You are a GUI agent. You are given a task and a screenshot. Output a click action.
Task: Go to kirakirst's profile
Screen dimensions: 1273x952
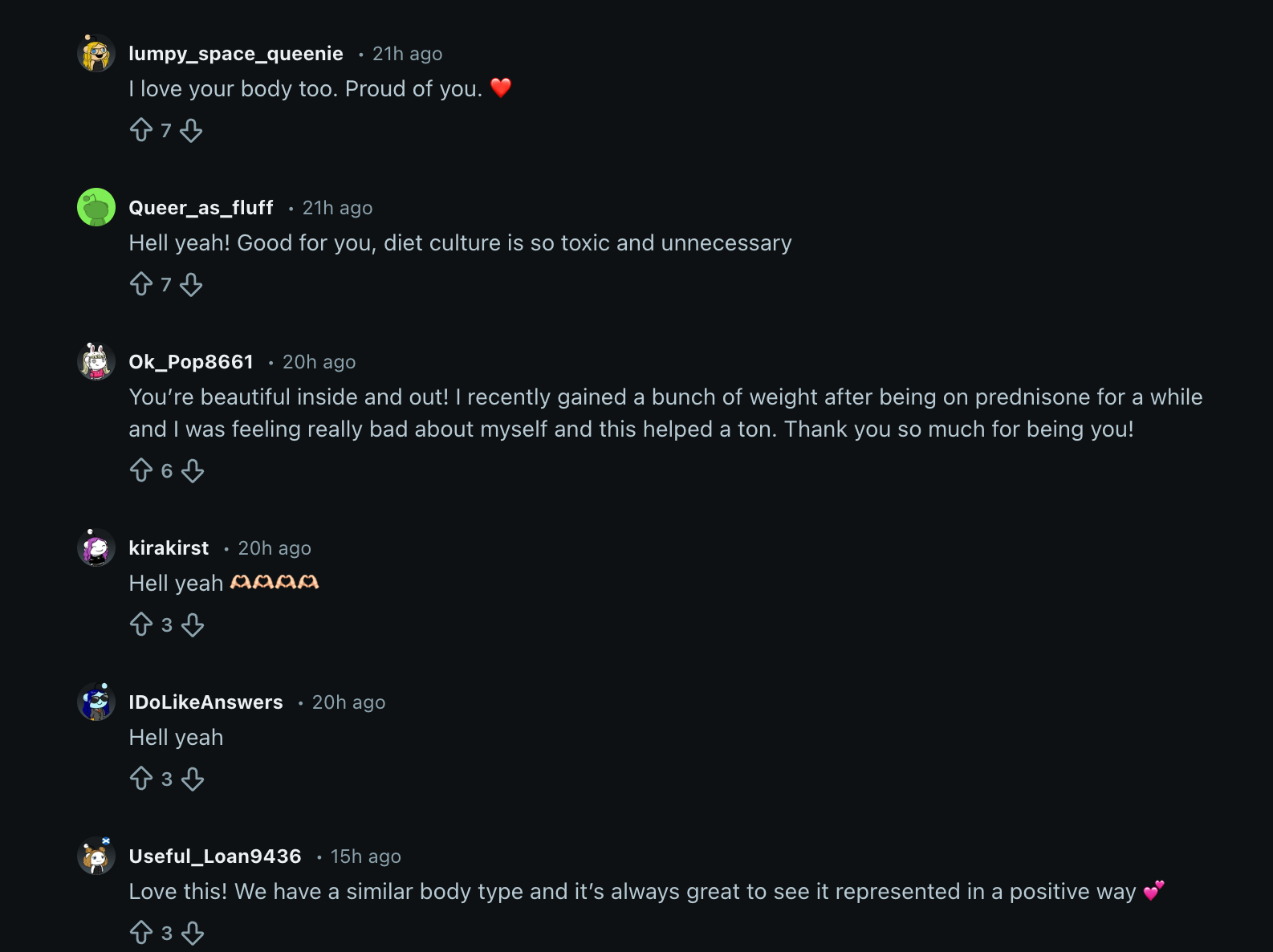click(169, 548)
